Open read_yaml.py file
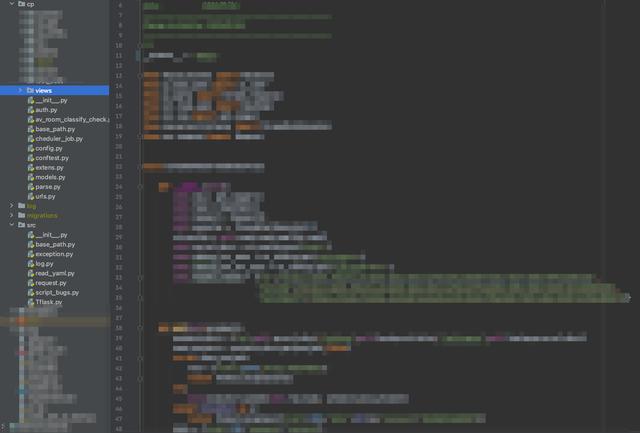This screenshot has height=433, width=640. 55,273
